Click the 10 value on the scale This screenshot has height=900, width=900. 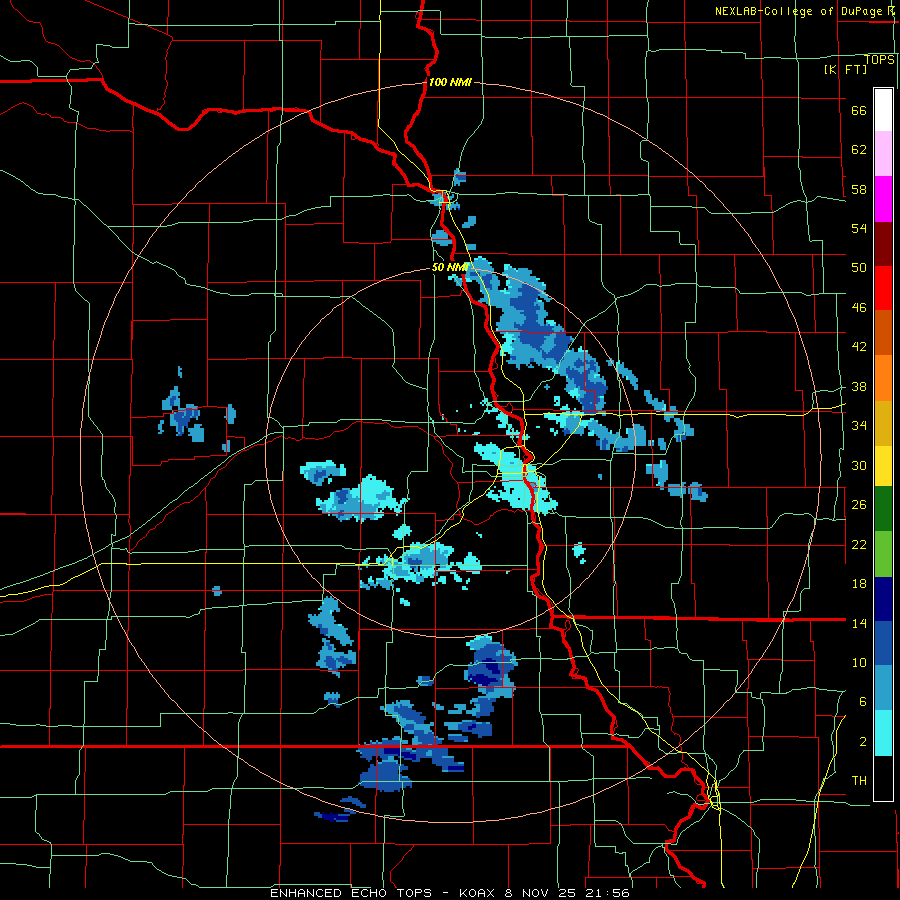tap(859, 662)
